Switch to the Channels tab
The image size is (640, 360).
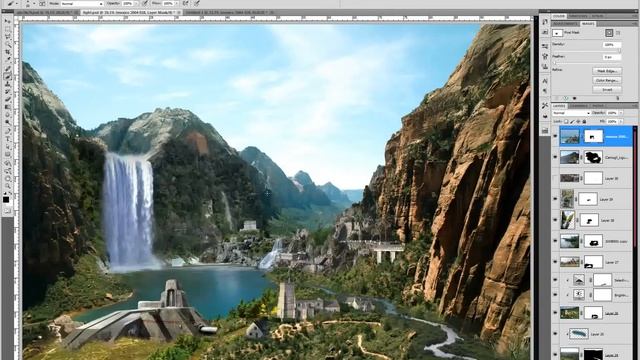point(578,106)
